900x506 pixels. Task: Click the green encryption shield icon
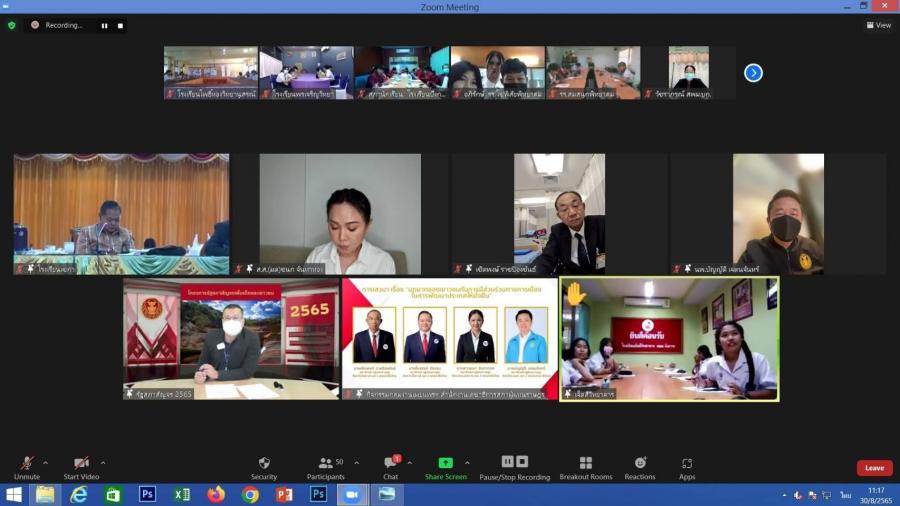tap(12, 25)
